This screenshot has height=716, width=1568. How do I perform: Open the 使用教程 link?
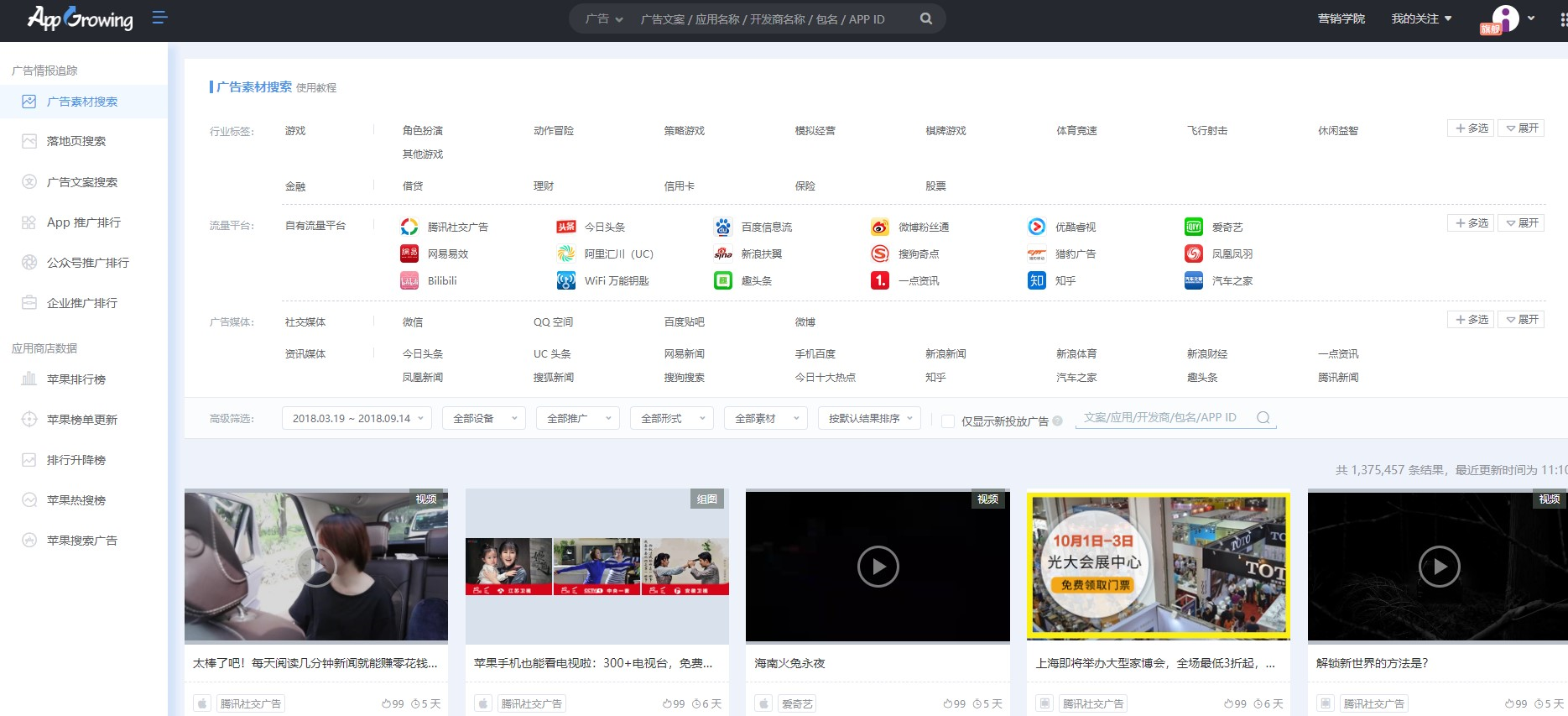coord(316,87)
